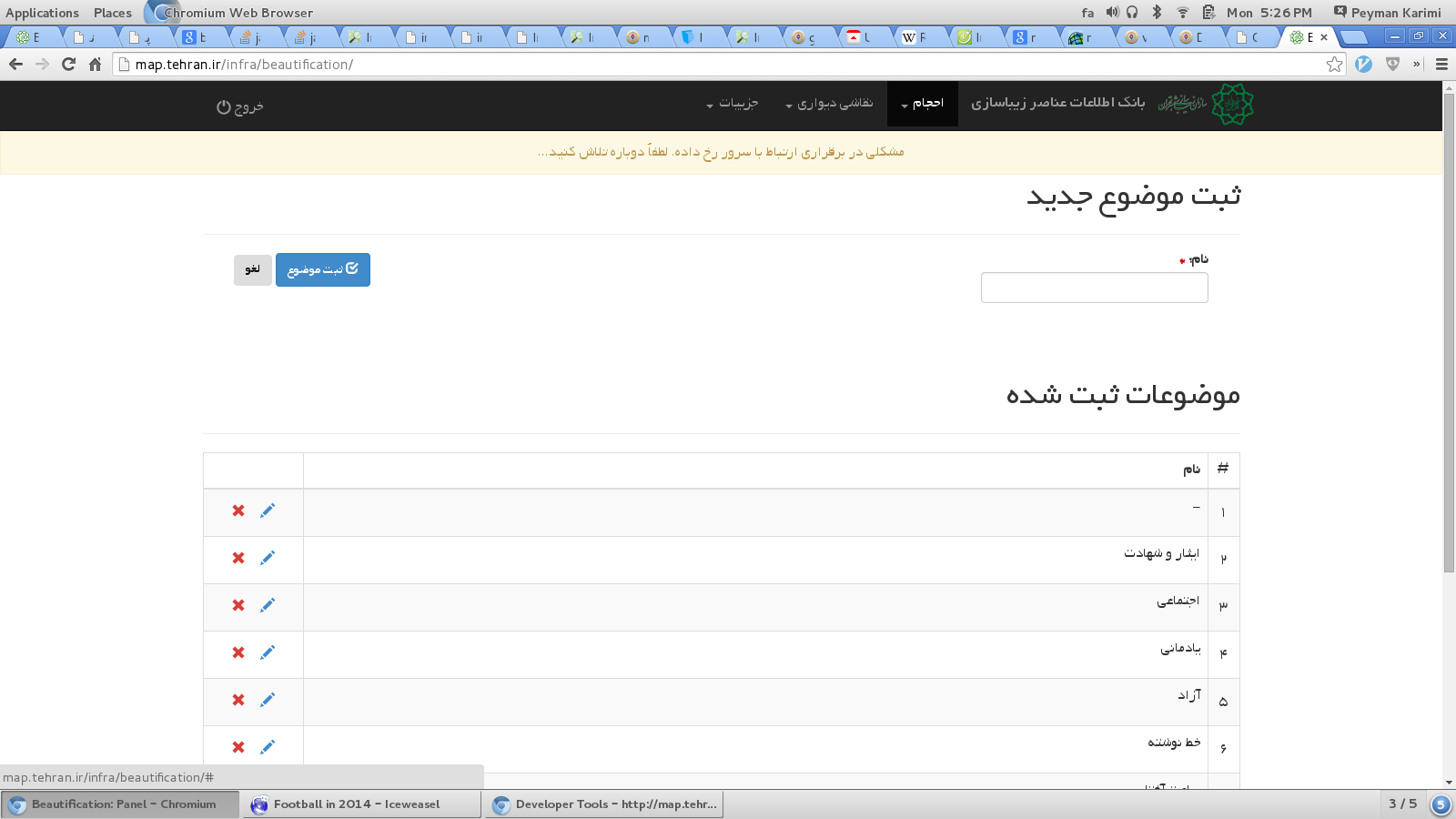Viewport: 1456px width, 819px height.
Task: Select the خط نوشته name cell
Action: 755,749
